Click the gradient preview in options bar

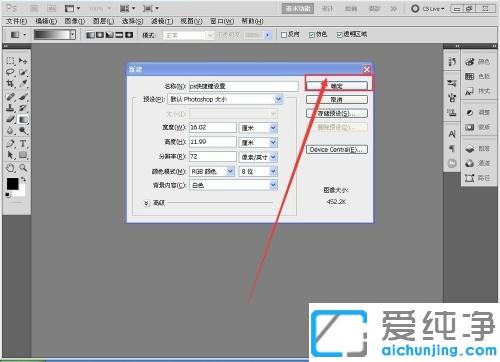click(x=52, y=35)
